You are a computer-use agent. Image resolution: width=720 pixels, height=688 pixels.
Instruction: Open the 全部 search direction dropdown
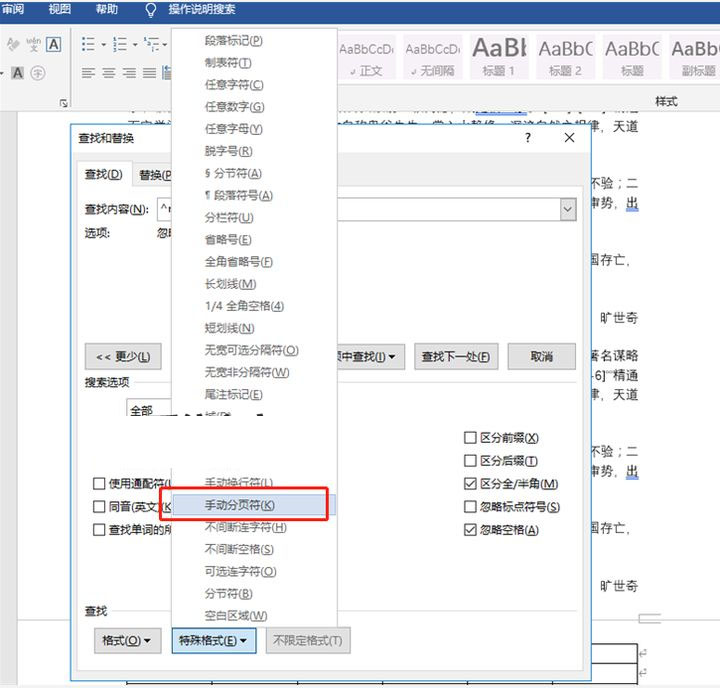[149, 408]
